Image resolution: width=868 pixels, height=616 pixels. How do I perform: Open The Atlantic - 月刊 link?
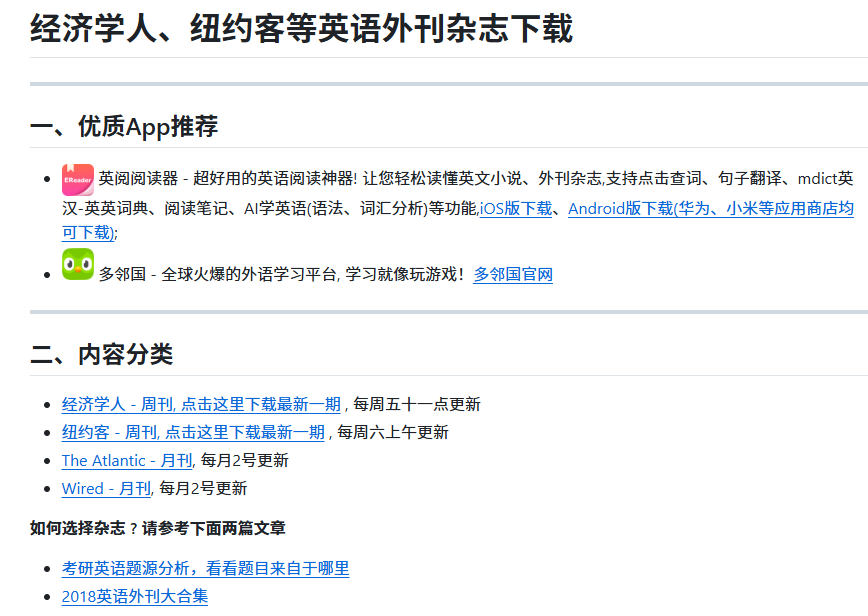[x=127, y=460]
